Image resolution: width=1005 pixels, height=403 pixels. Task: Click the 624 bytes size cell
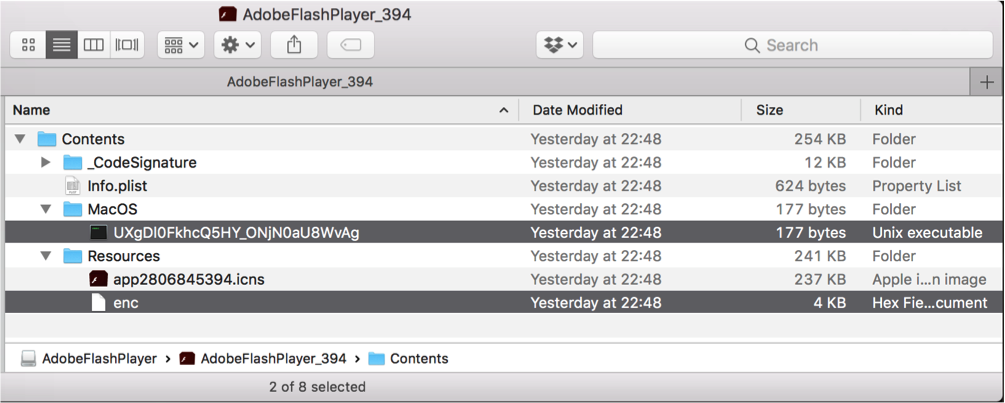(x=810, y=186)
